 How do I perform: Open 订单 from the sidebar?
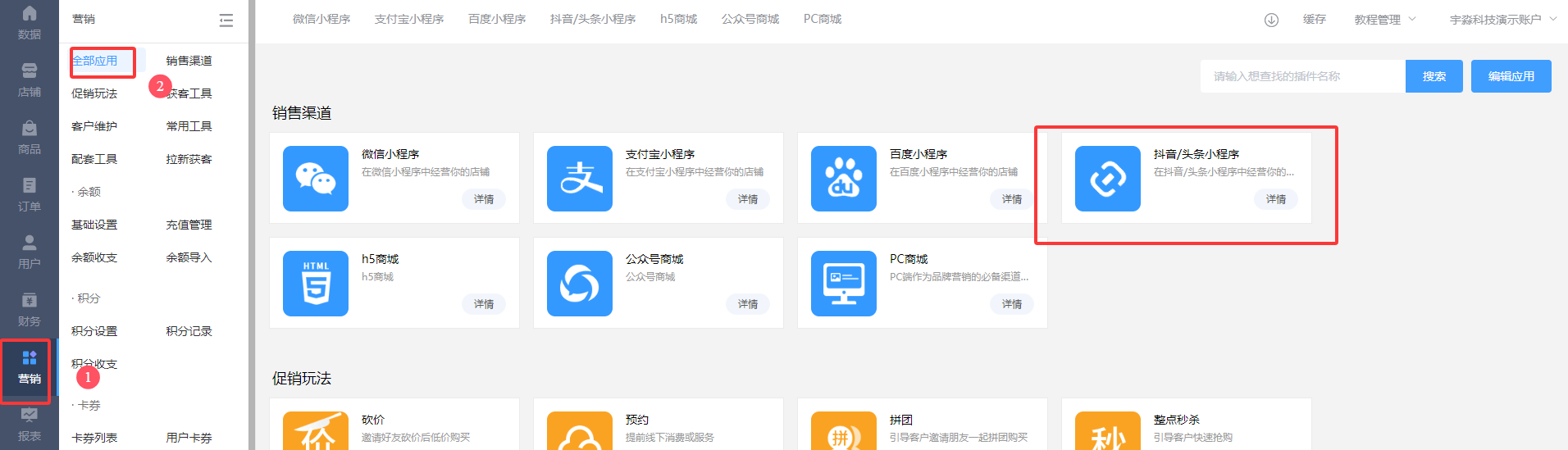[30, 194]
